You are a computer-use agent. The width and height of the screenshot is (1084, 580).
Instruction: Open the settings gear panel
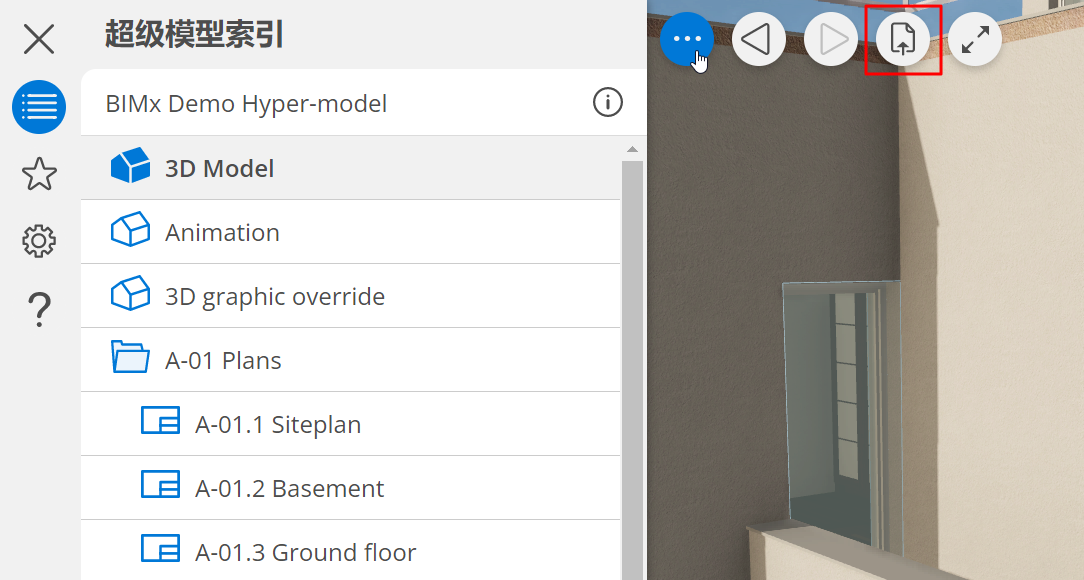[x=39, y=241]
